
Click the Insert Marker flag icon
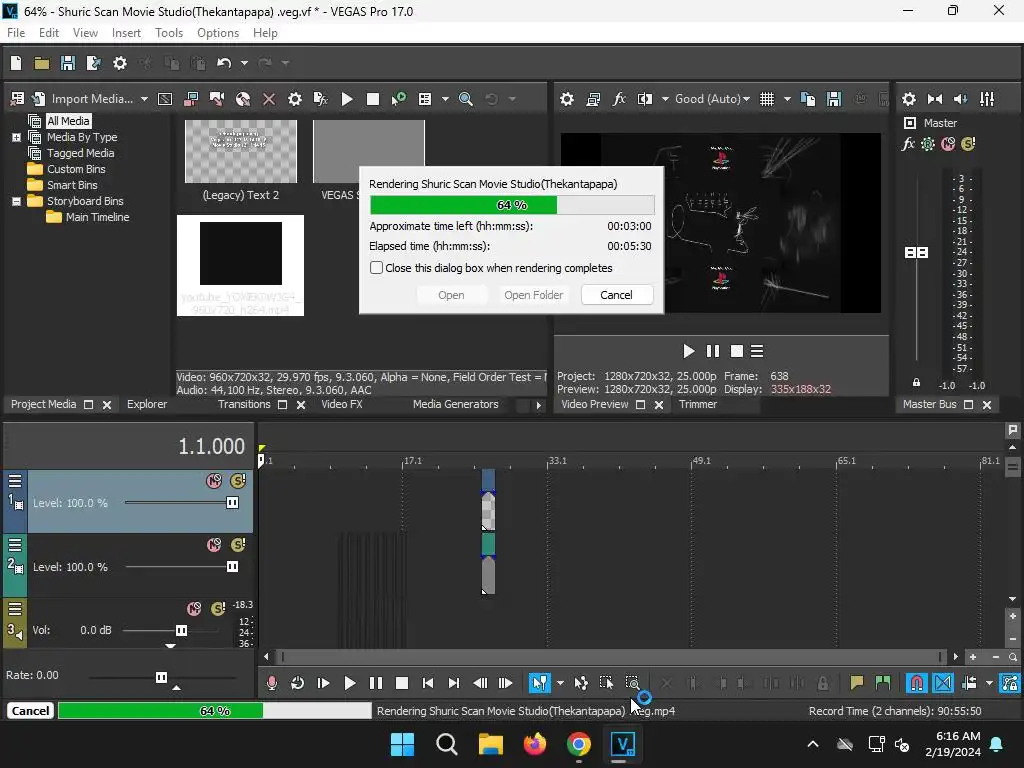point(856,683)
